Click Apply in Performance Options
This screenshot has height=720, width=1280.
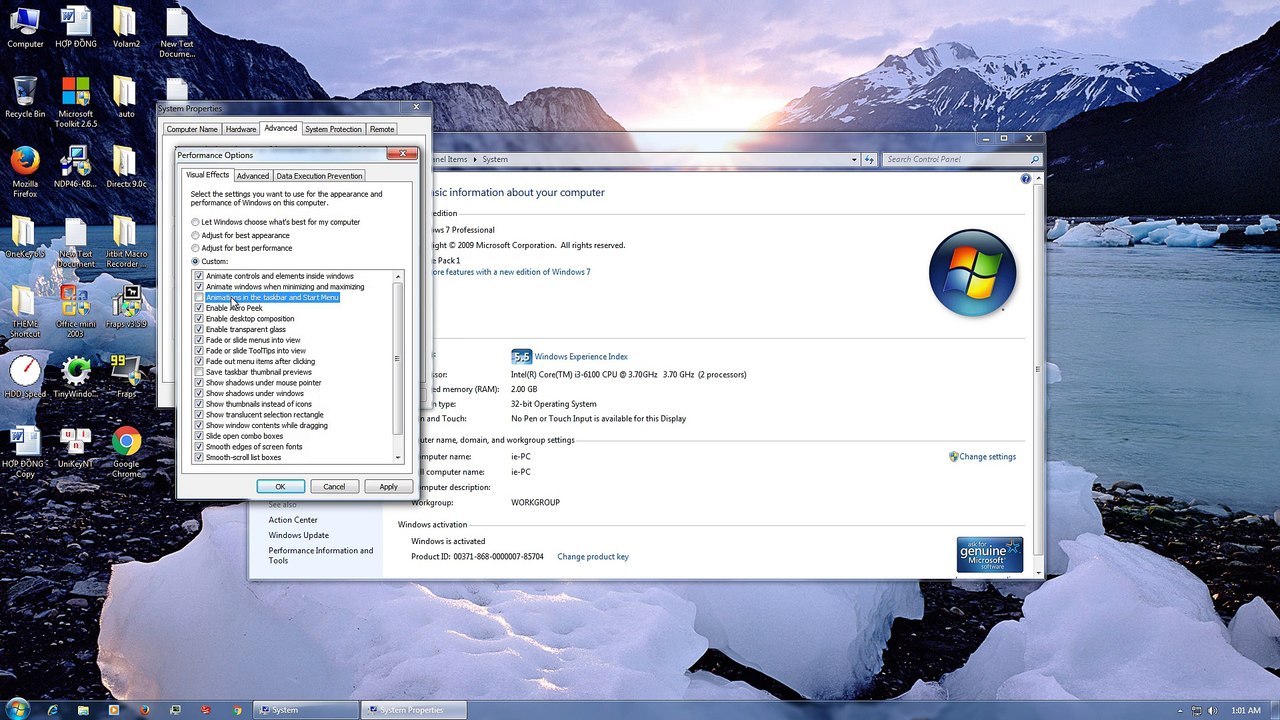click(x=388, y=486)
